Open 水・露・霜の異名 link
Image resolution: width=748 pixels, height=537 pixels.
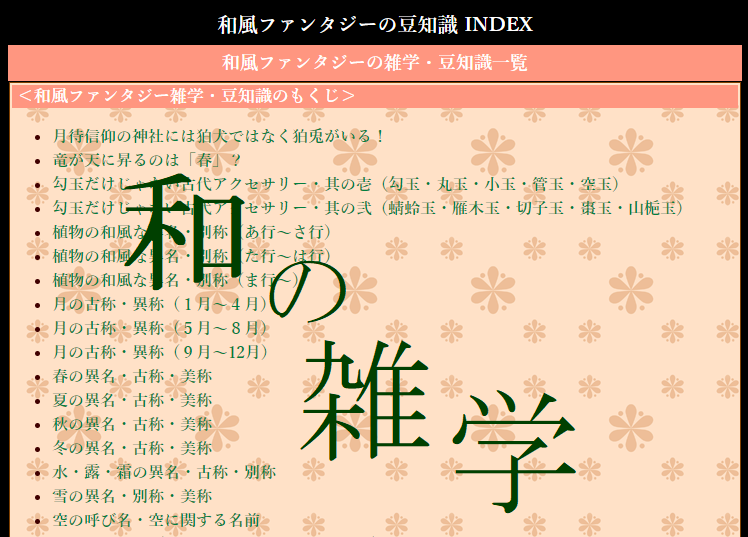[164, 472]
